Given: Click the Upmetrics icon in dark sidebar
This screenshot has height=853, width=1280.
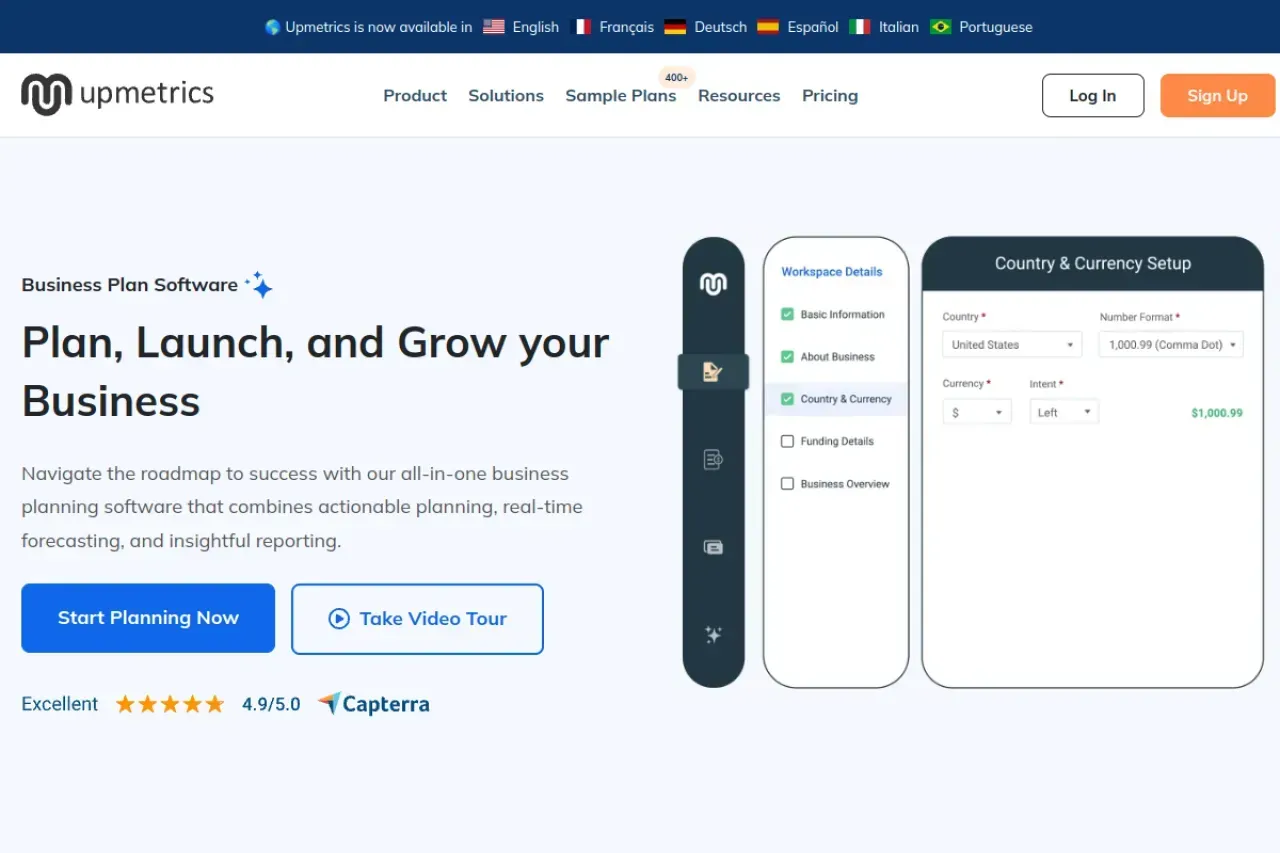Looking at the screenshot, I should [x=713, y=285].
